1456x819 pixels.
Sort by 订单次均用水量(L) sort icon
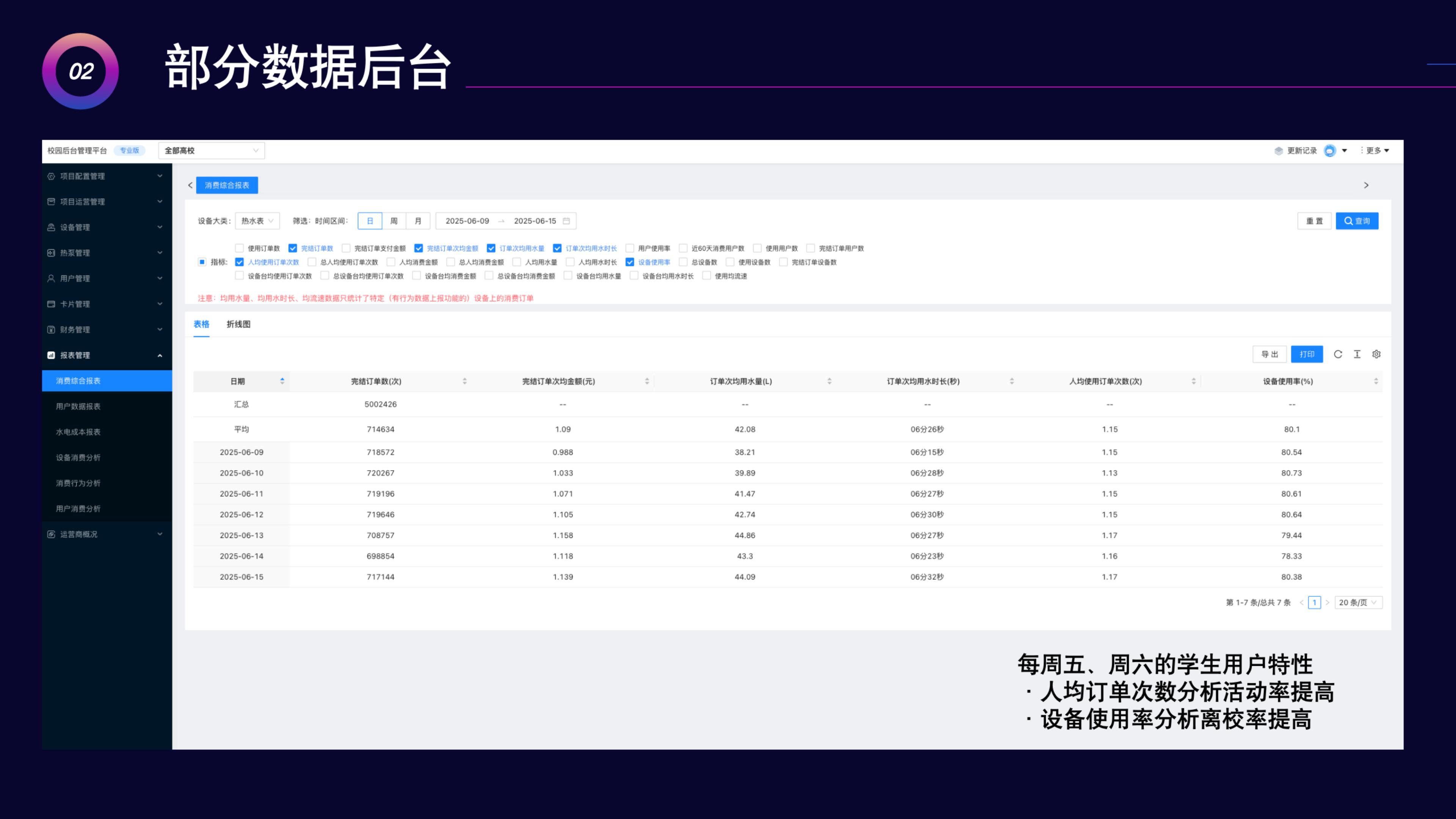point(829,381)
